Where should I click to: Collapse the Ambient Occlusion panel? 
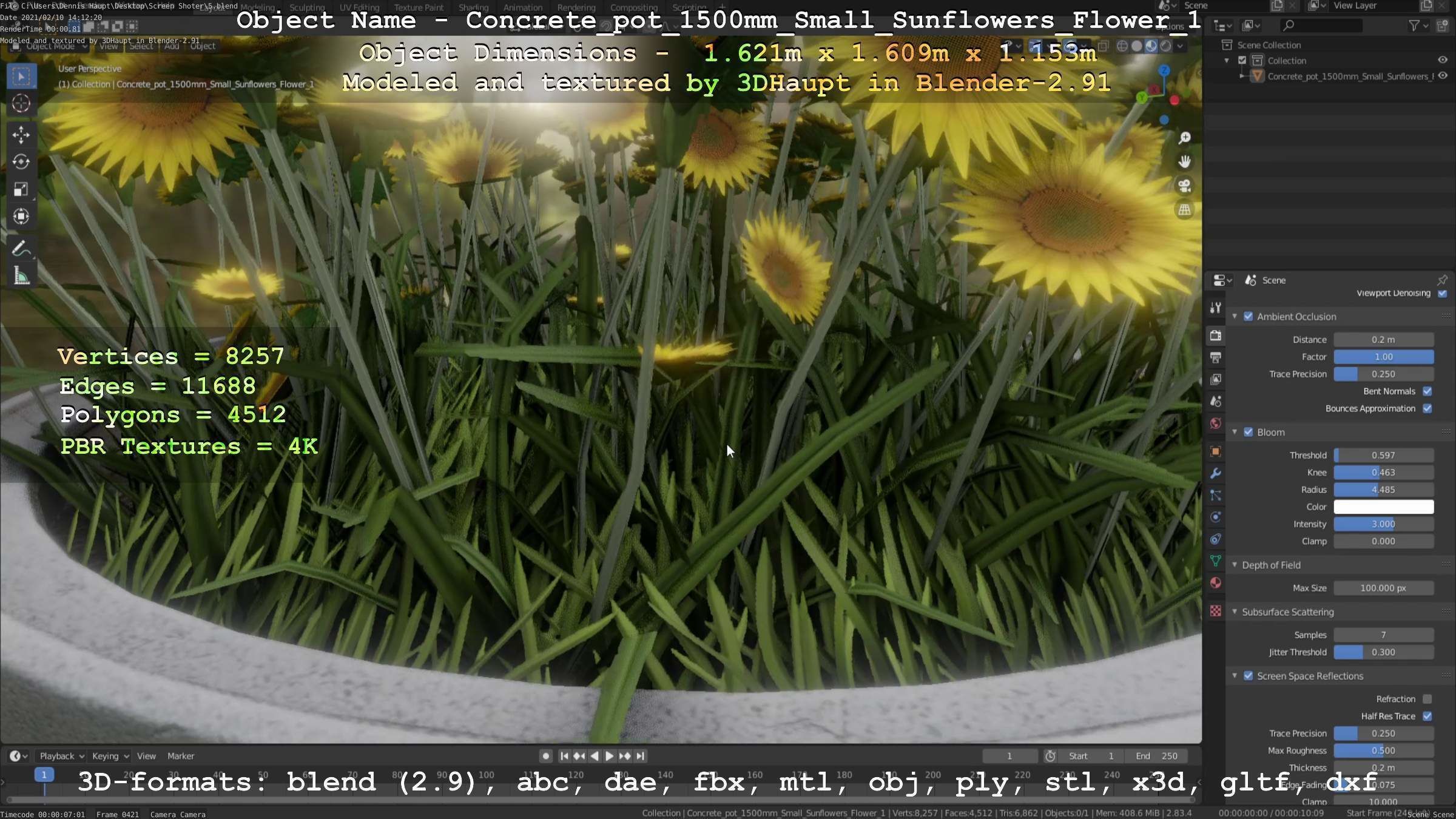tap(1234, 317)
